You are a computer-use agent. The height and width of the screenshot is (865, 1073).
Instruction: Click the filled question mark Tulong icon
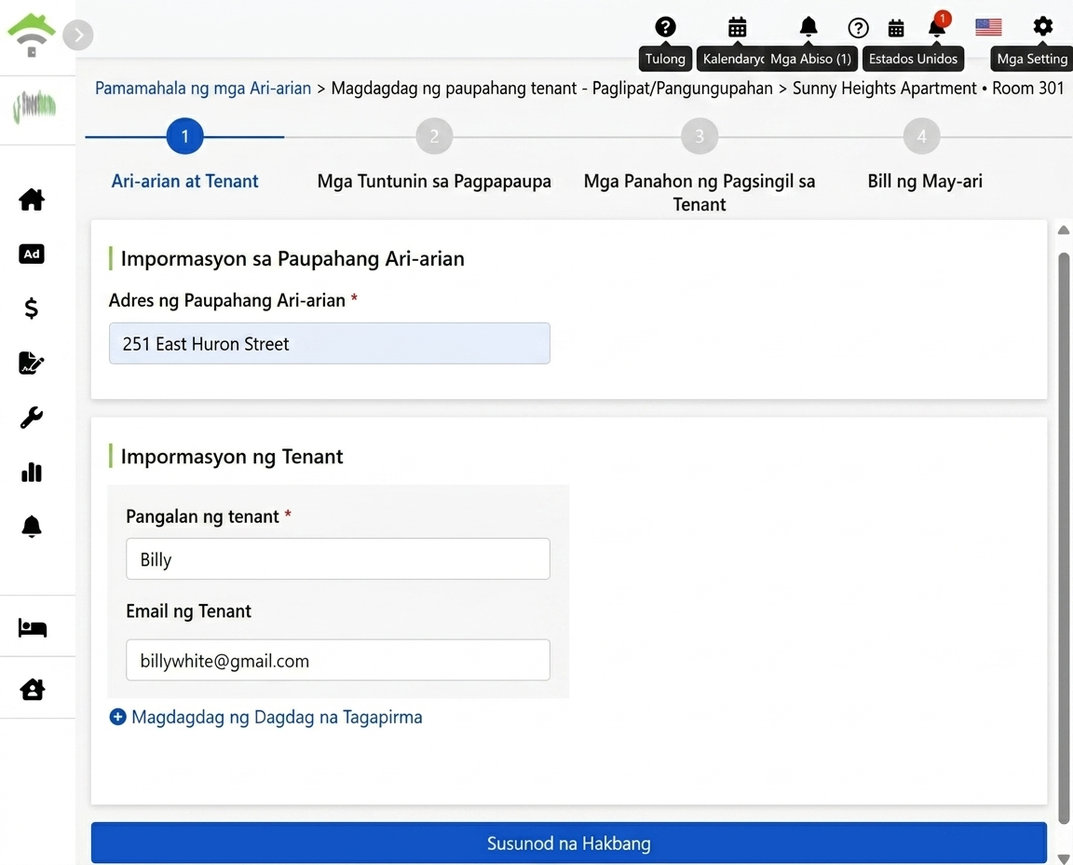click(665, 27)
